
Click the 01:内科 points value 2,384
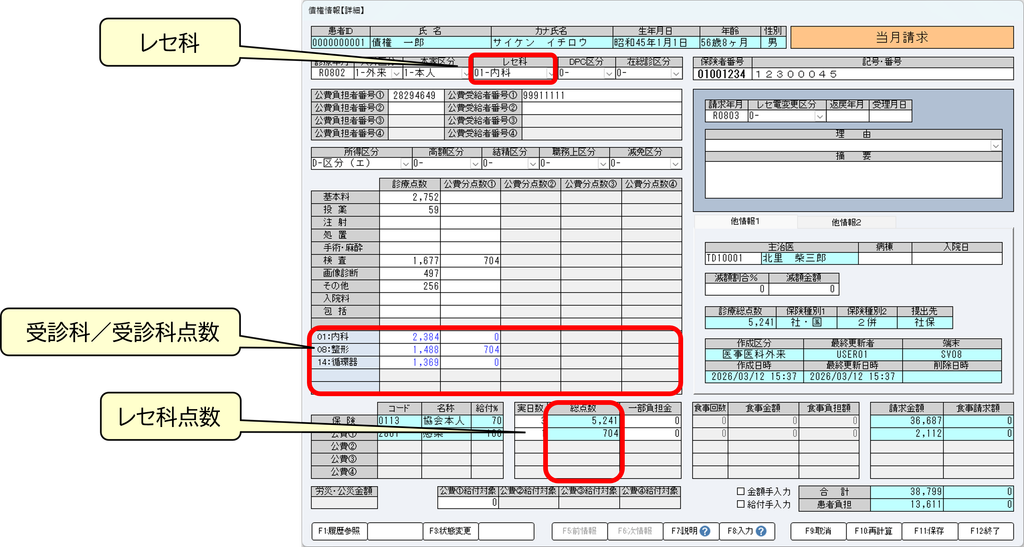click(x=409, y=337)
